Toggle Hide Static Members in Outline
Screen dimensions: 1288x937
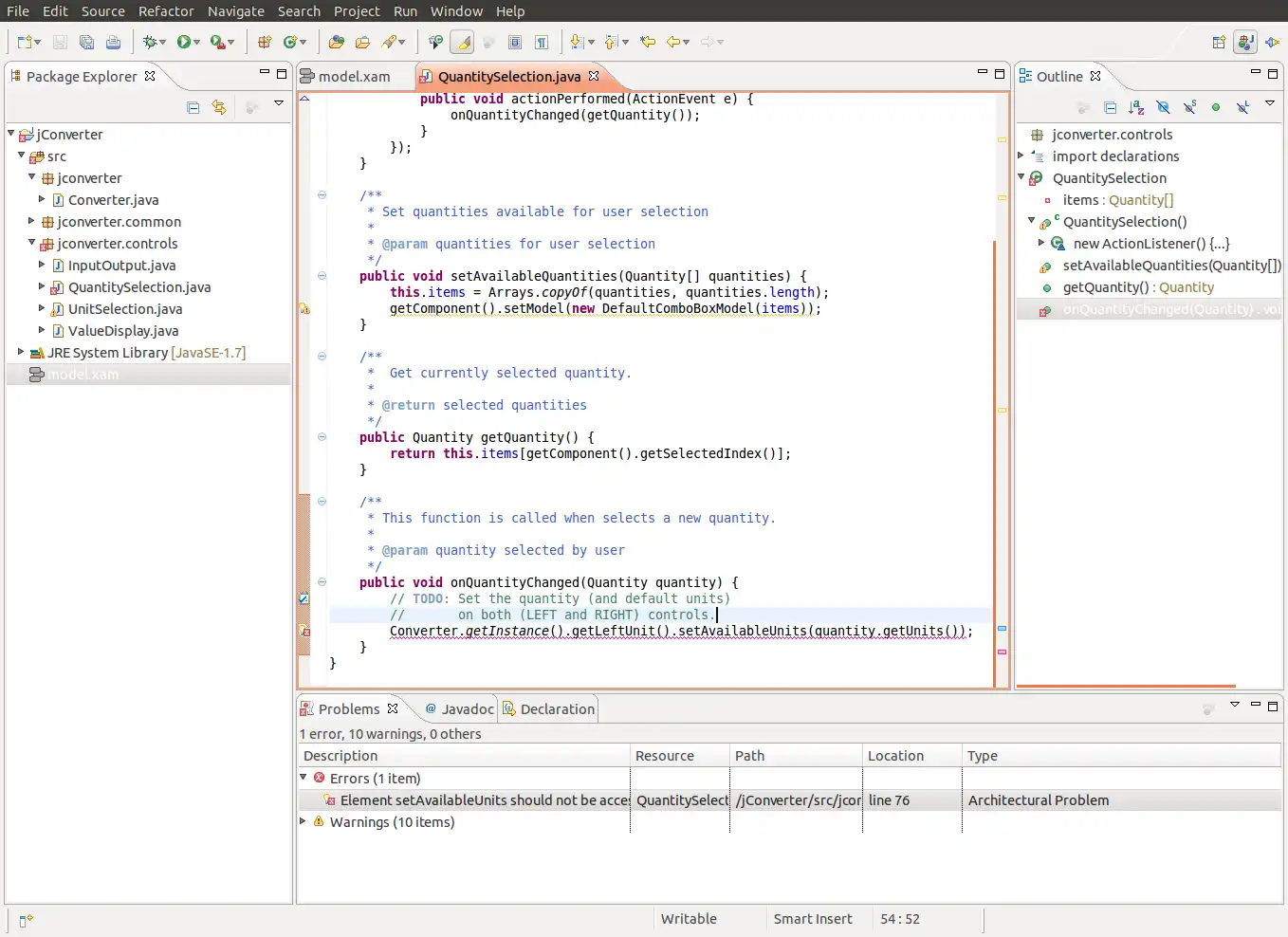(1189, 107)
